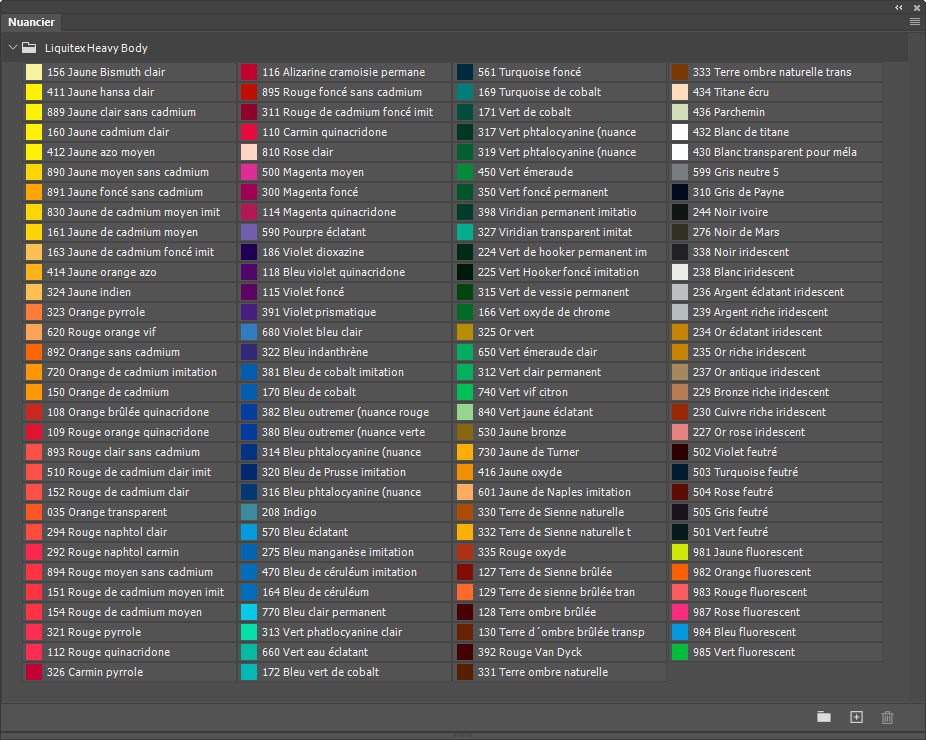Click the delete swatch trash icon
926x740 pixels.
887,717
